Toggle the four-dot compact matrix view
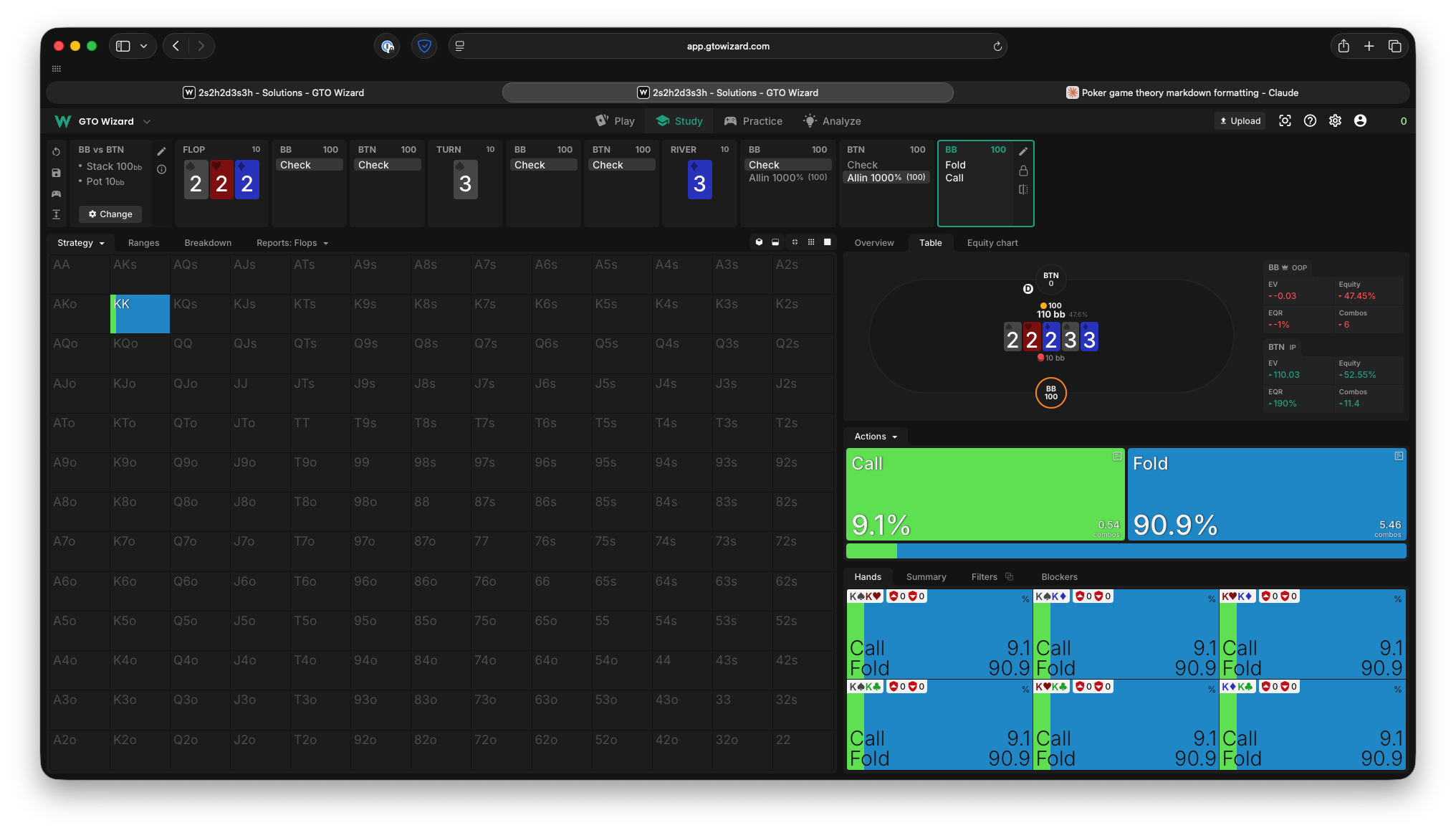This screenshot has height=833, width=1456. pos(795,242)
